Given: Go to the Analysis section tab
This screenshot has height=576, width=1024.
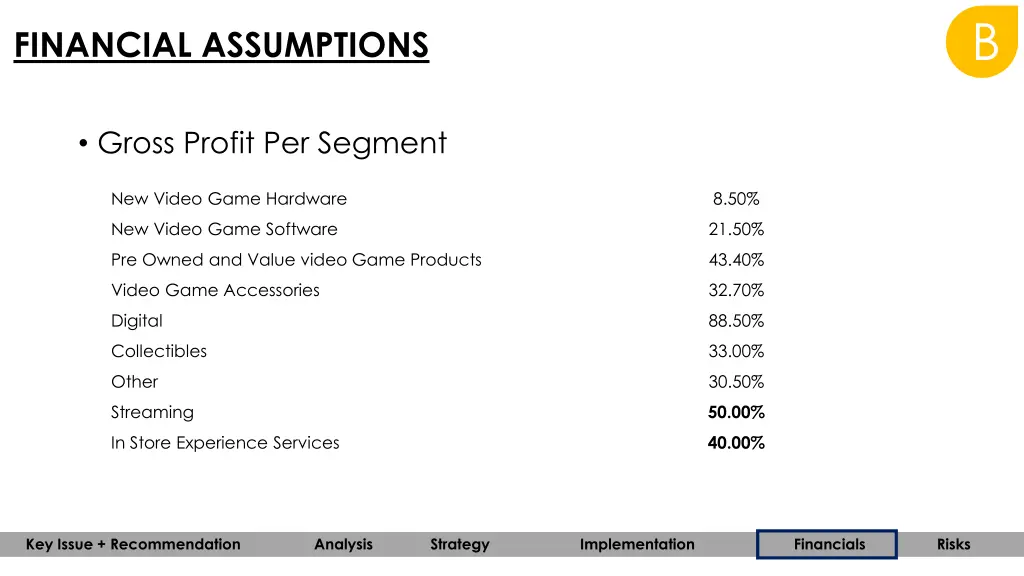Looking at the screenshot, I should point(344,544).
